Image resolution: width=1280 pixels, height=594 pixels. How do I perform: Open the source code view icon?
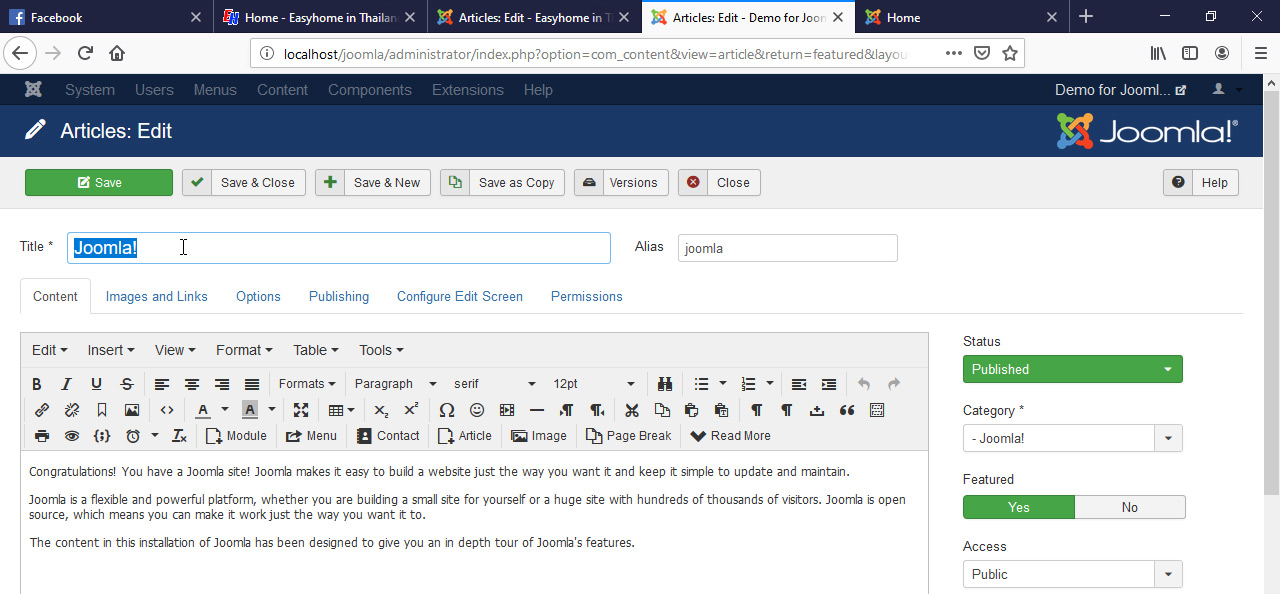click(166, 410)
